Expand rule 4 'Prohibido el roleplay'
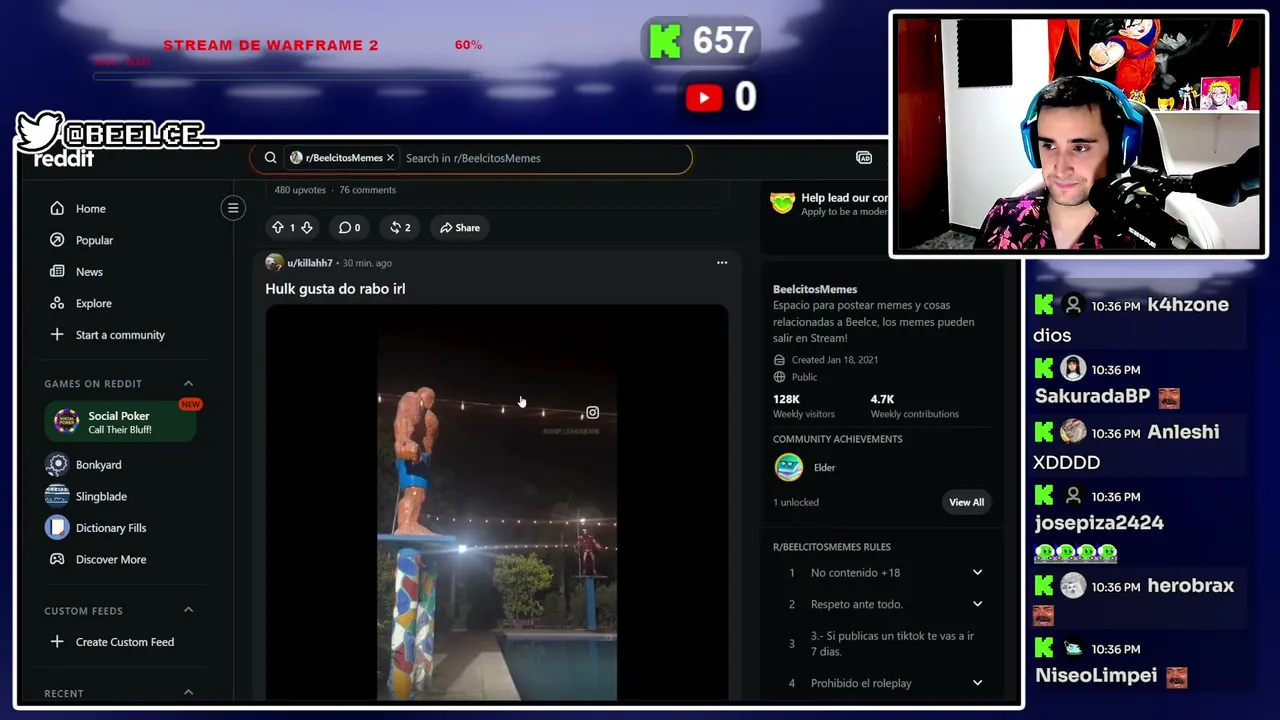The width and height of the screenshot is (1280, 720). (977, 683)
